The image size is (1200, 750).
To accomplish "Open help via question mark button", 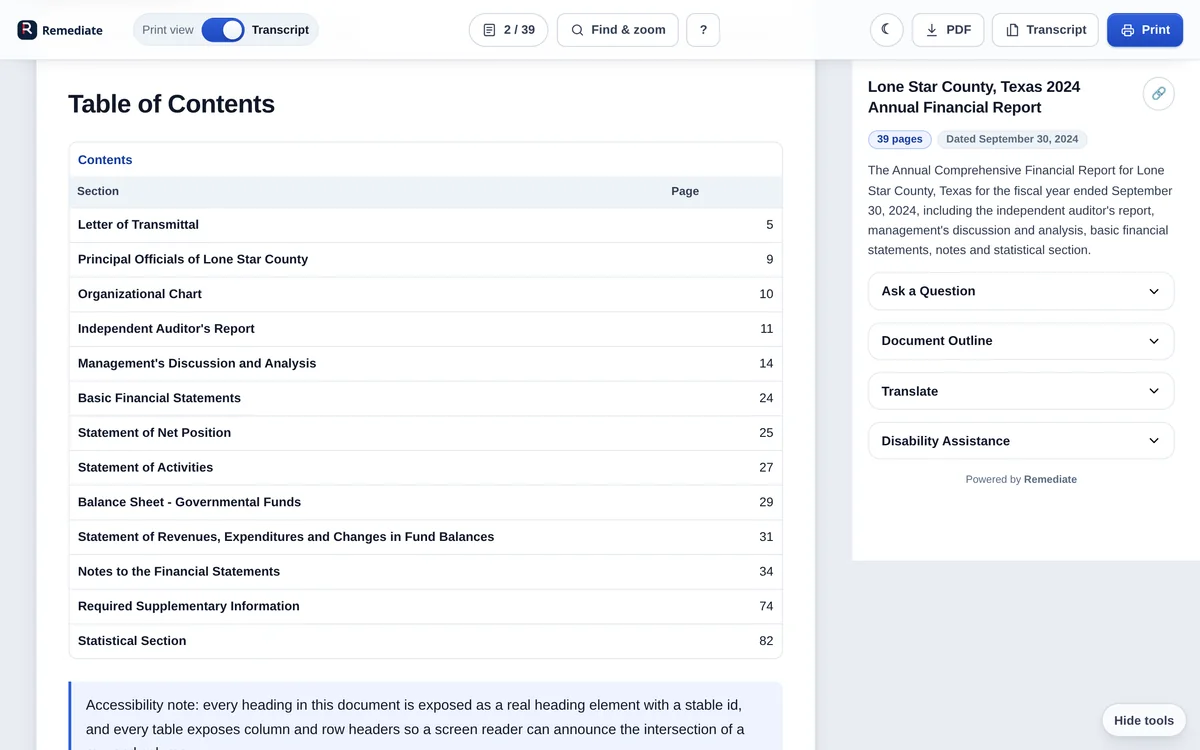I will (x=703, y=30).
